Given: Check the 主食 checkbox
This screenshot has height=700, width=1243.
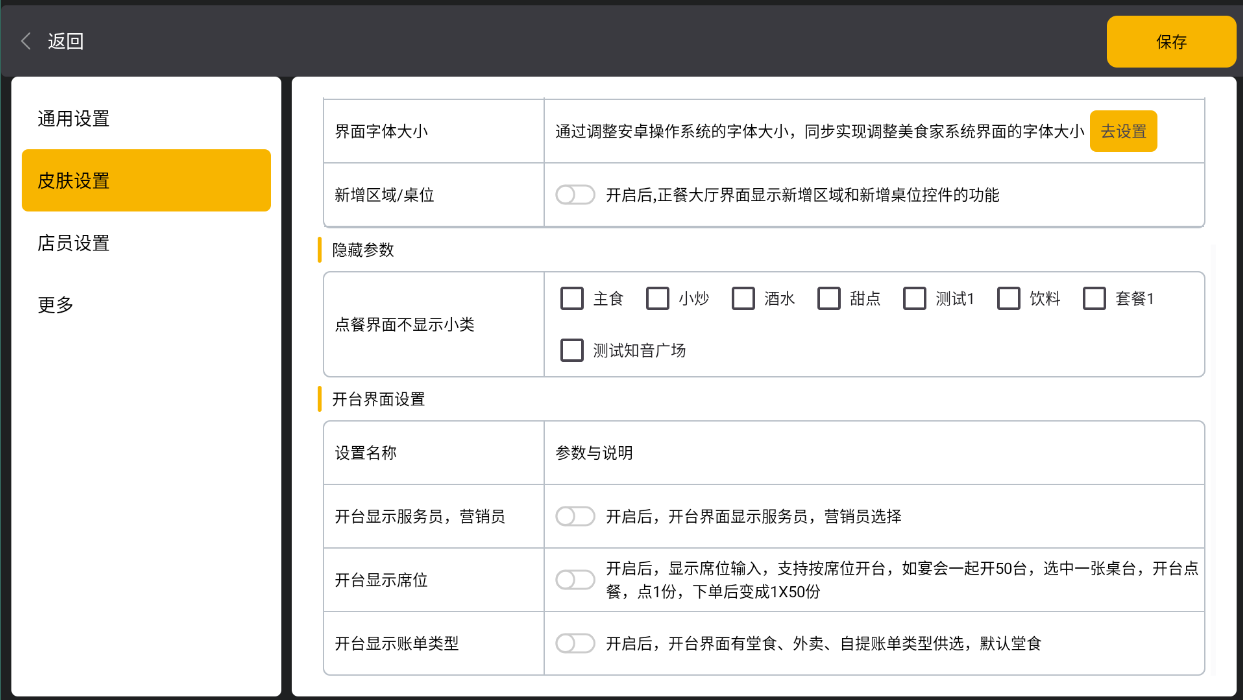Looking at the screenshot, I should [x=572, y=299].
